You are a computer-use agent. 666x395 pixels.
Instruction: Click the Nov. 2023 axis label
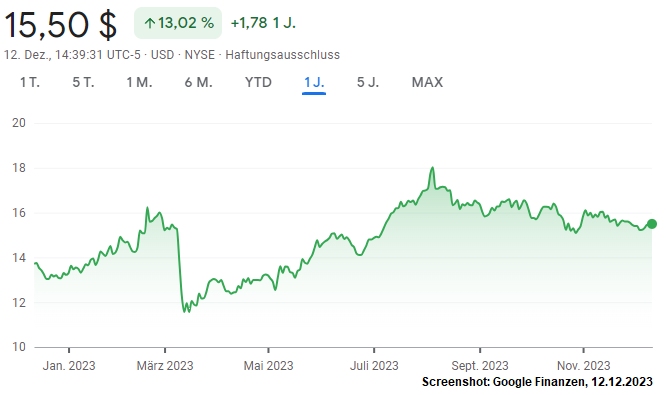pyautogui.click(x=584, y=366)
